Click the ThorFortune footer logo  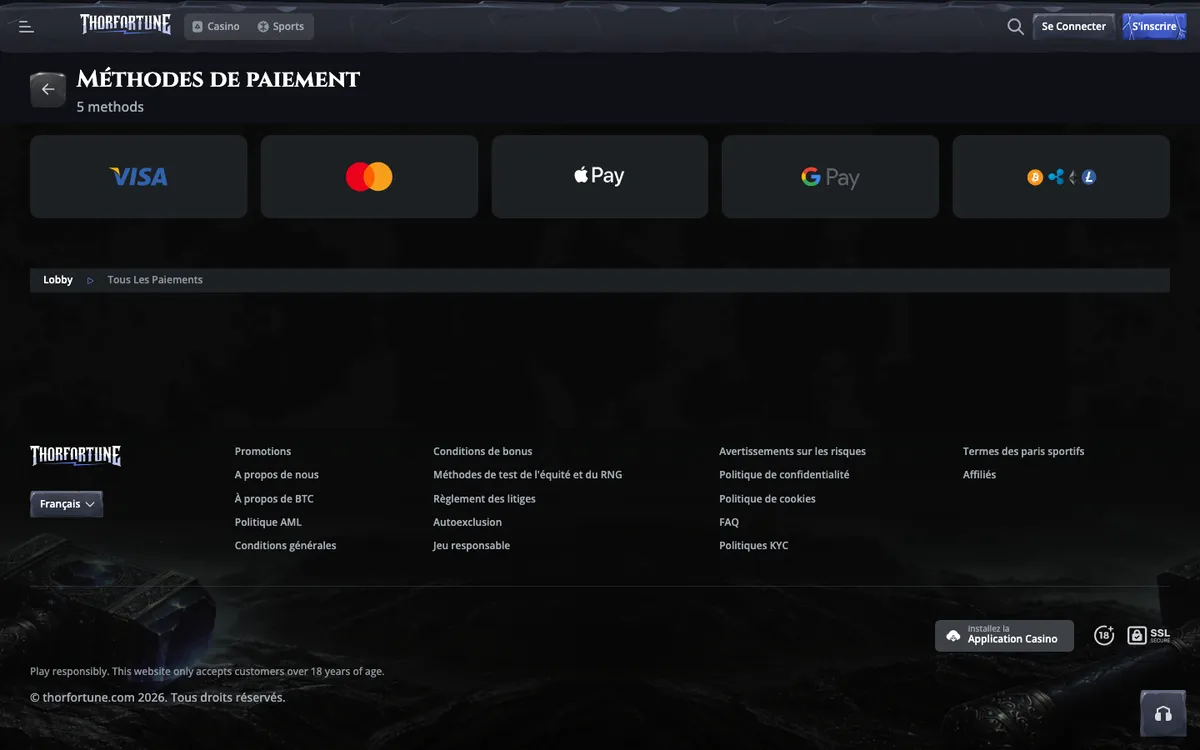coord(76,456)
